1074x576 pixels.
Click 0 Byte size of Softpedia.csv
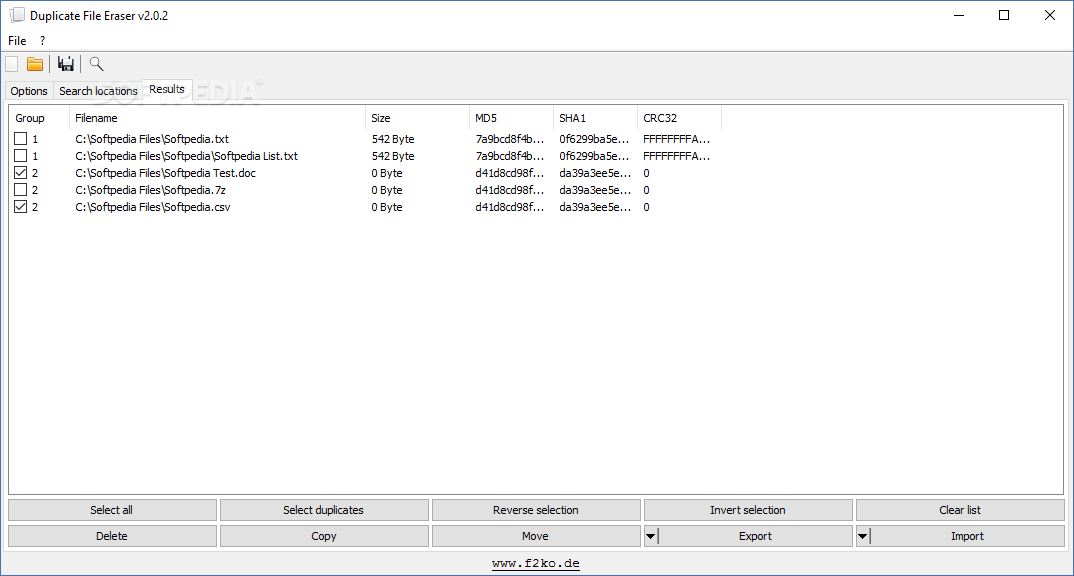coord(387,208)
